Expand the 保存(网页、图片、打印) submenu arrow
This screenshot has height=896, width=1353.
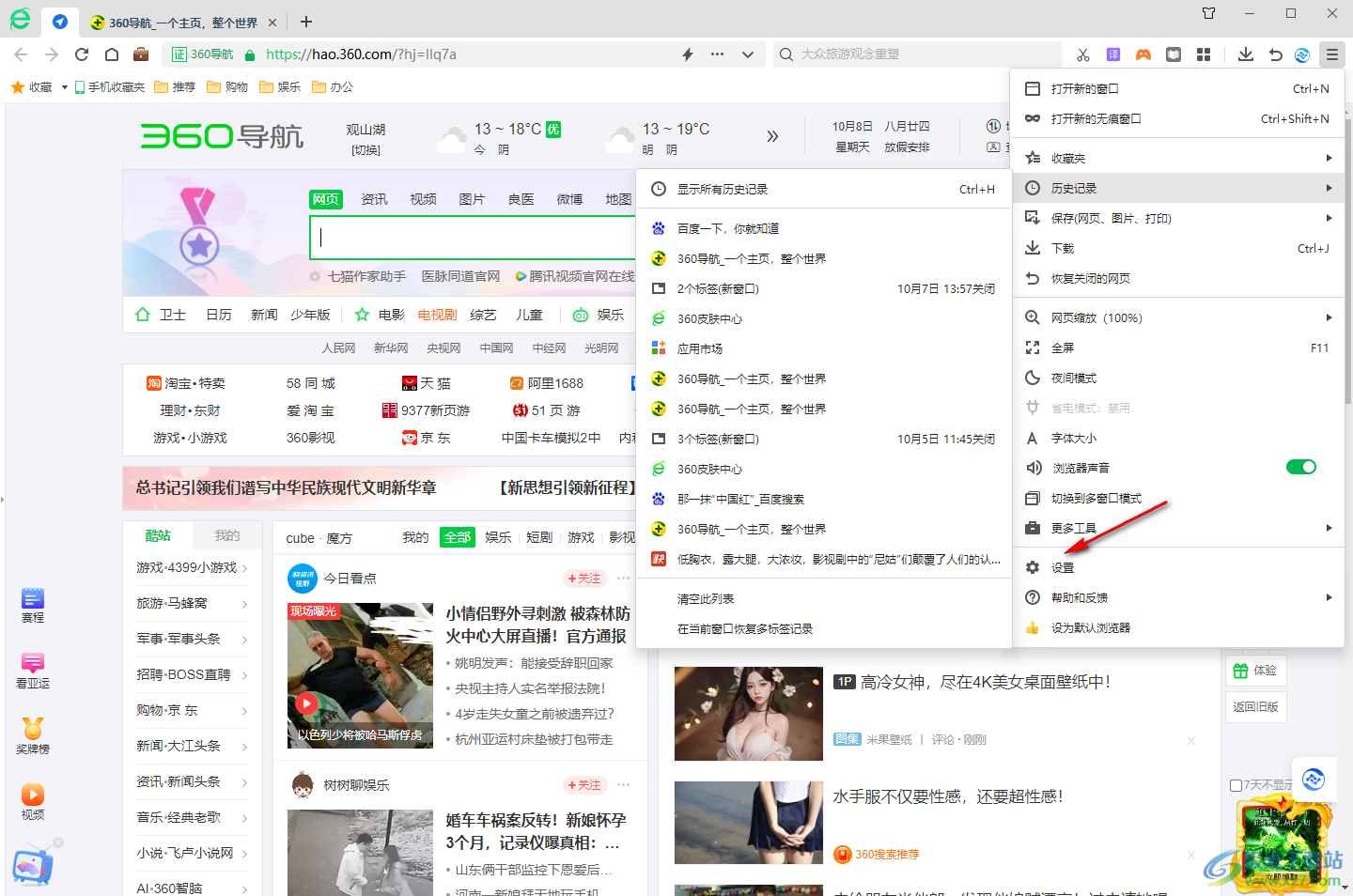[x=1329, y=218]
